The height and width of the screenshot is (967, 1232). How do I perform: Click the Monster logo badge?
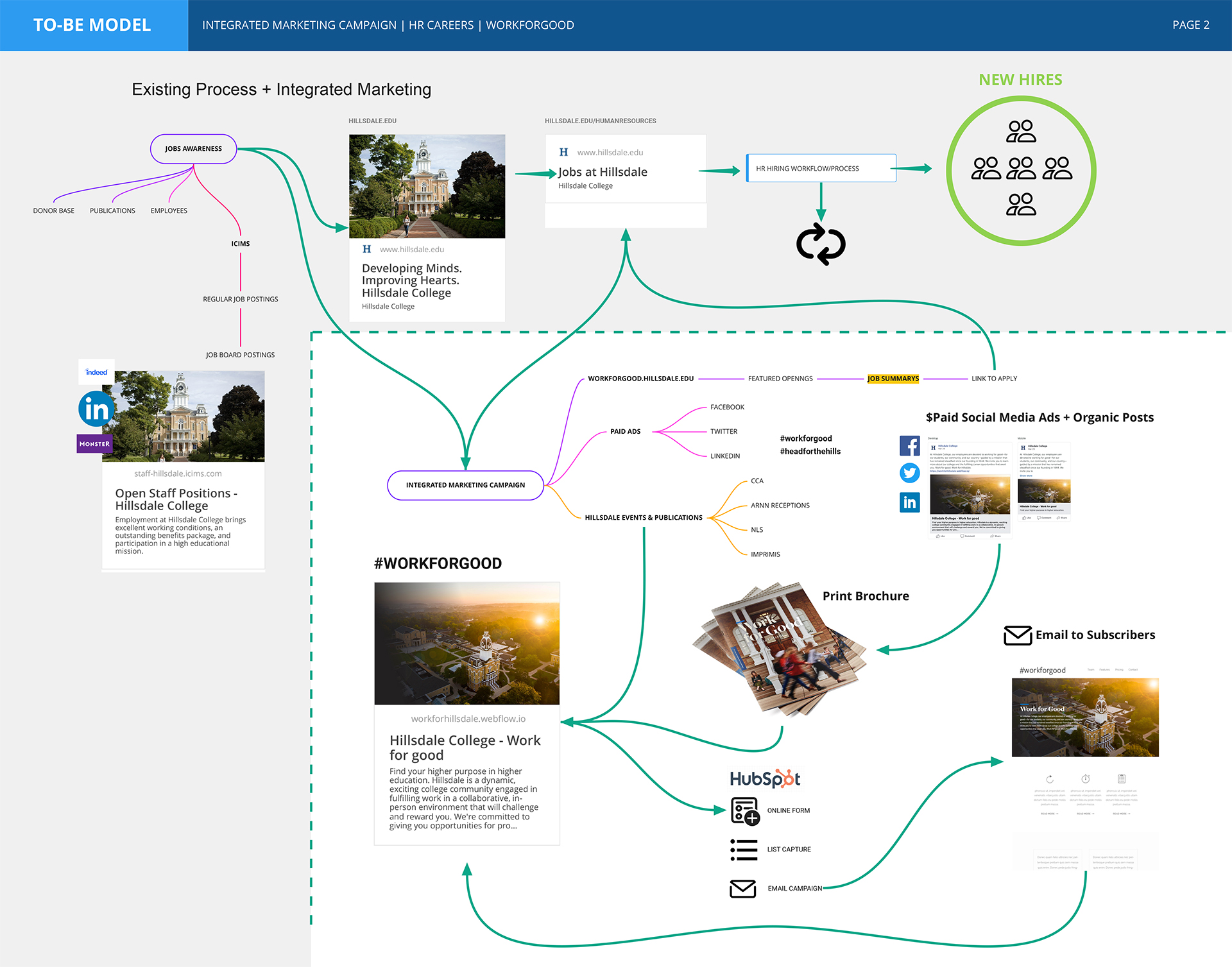click(x=94, y=443)
